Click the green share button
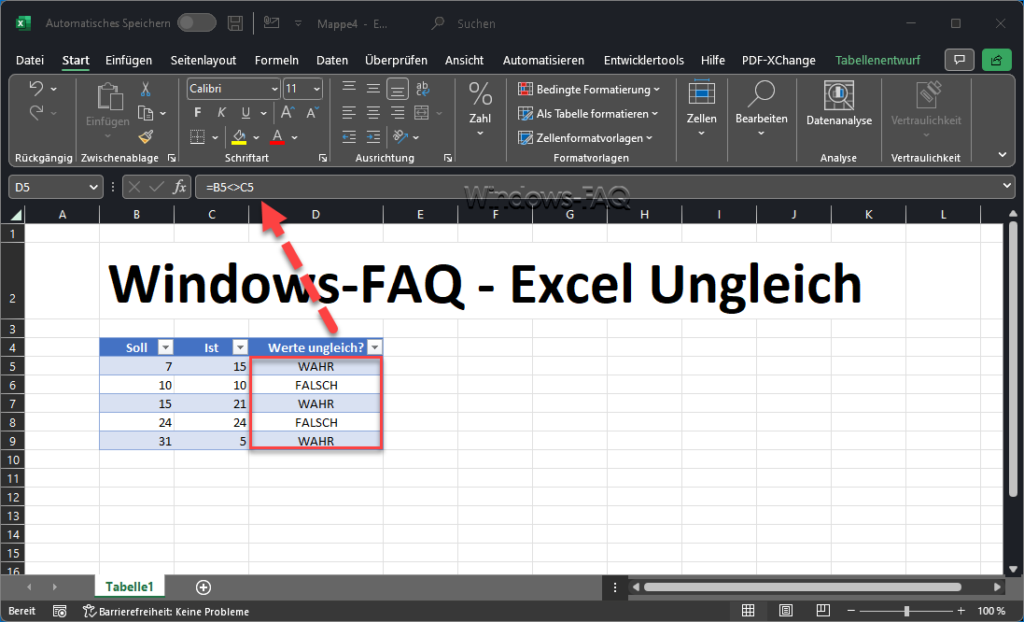This screenshot has height=622, width=1024. click(x=997, y=60)
